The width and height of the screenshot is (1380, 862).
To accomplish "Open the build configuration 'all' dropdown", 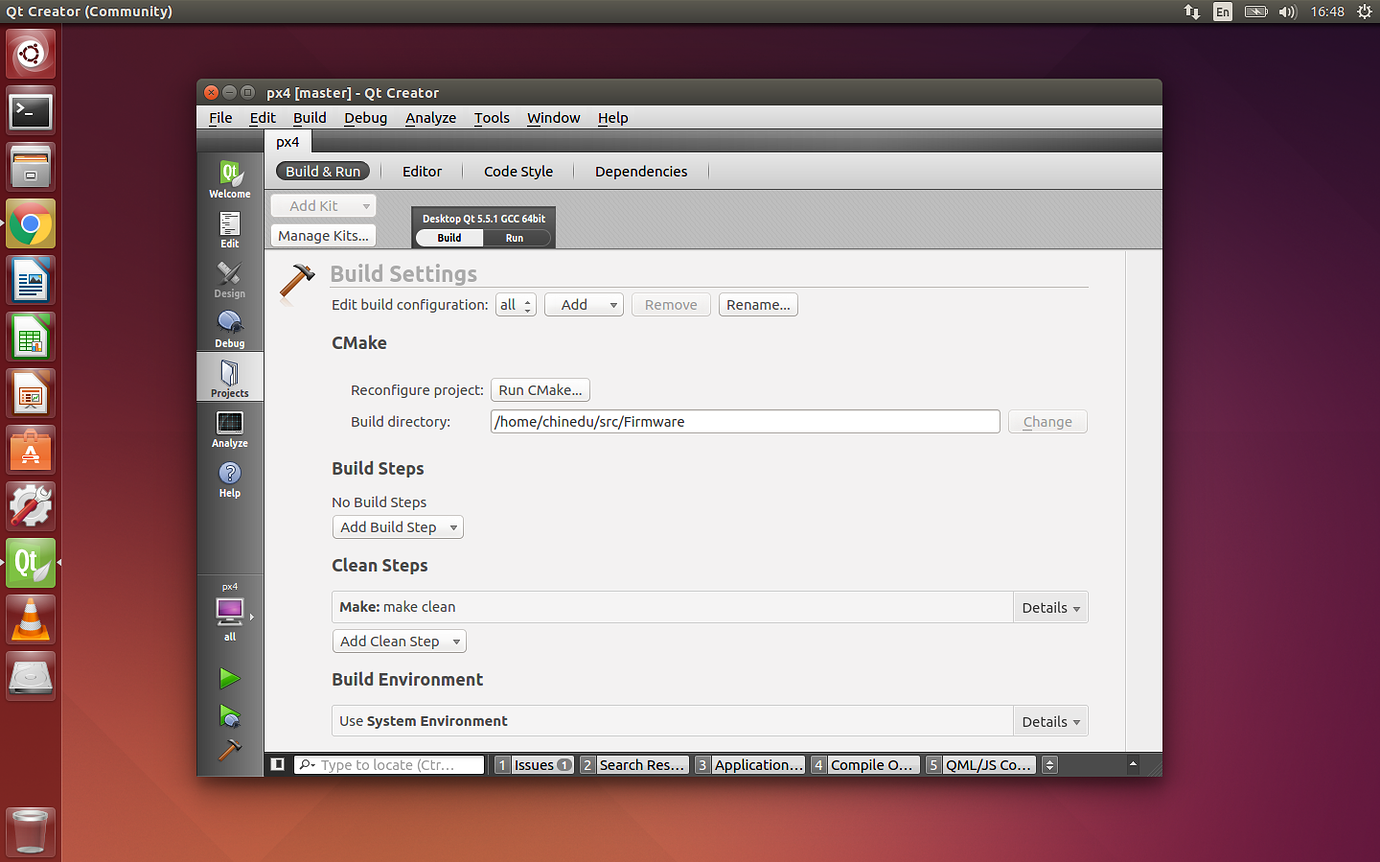I will (x=516, y=305).
